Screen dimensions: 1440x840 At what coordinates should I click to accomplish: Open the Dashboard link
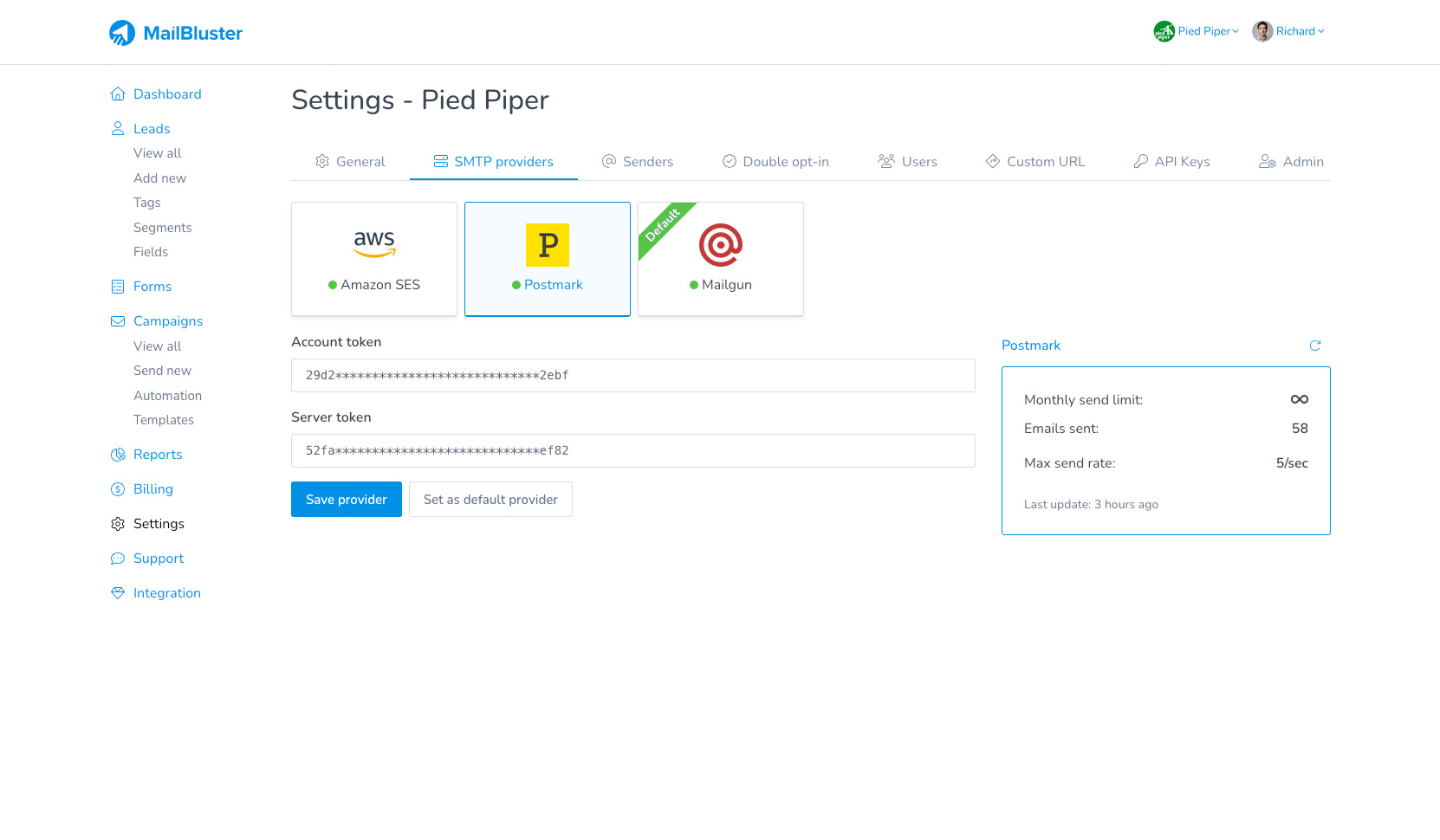pyautogui.click(x=167, y=94)
